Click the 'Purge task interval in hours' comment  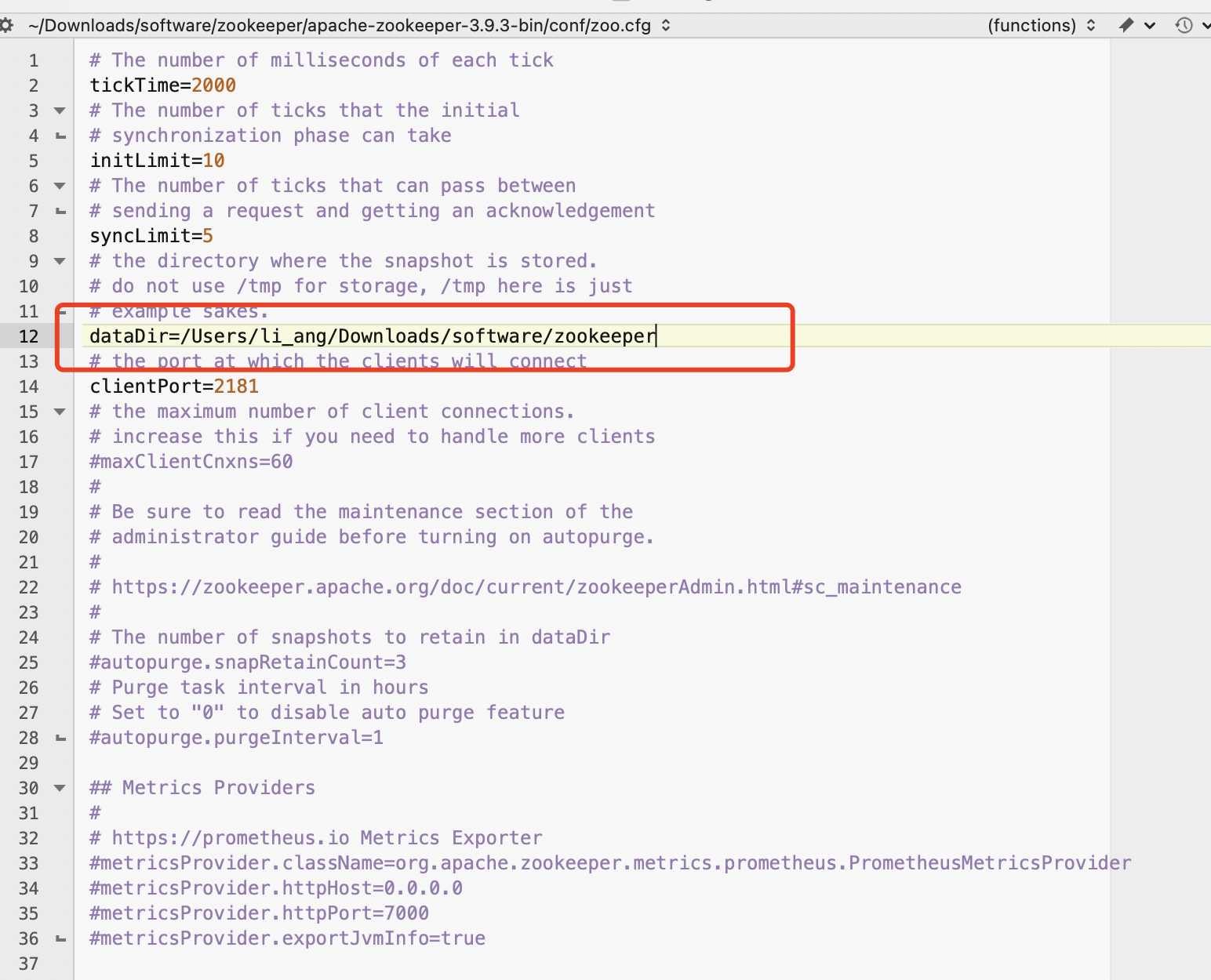tap(259, 688)
